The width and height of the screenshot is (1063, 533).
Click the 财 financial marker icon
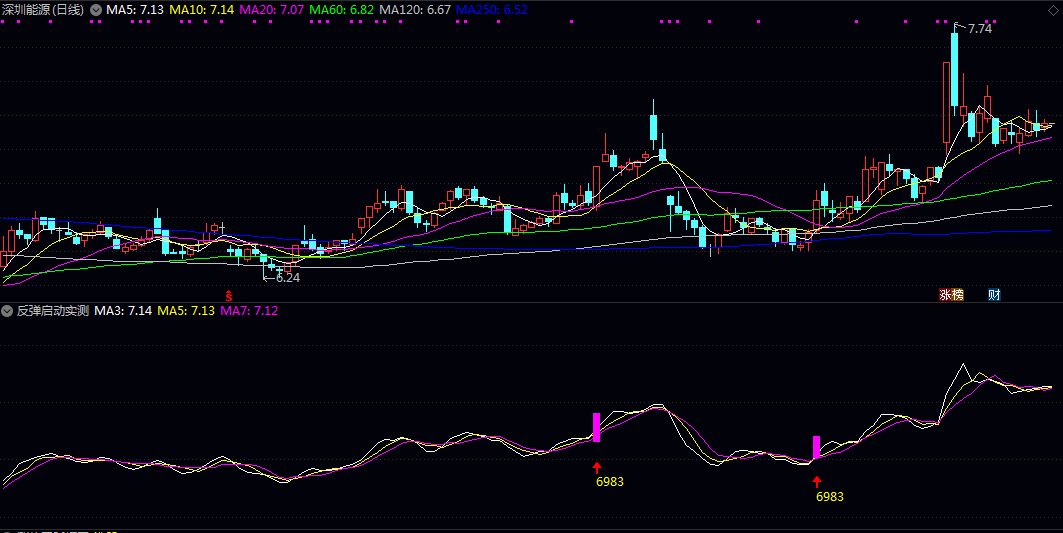[994, 294]
